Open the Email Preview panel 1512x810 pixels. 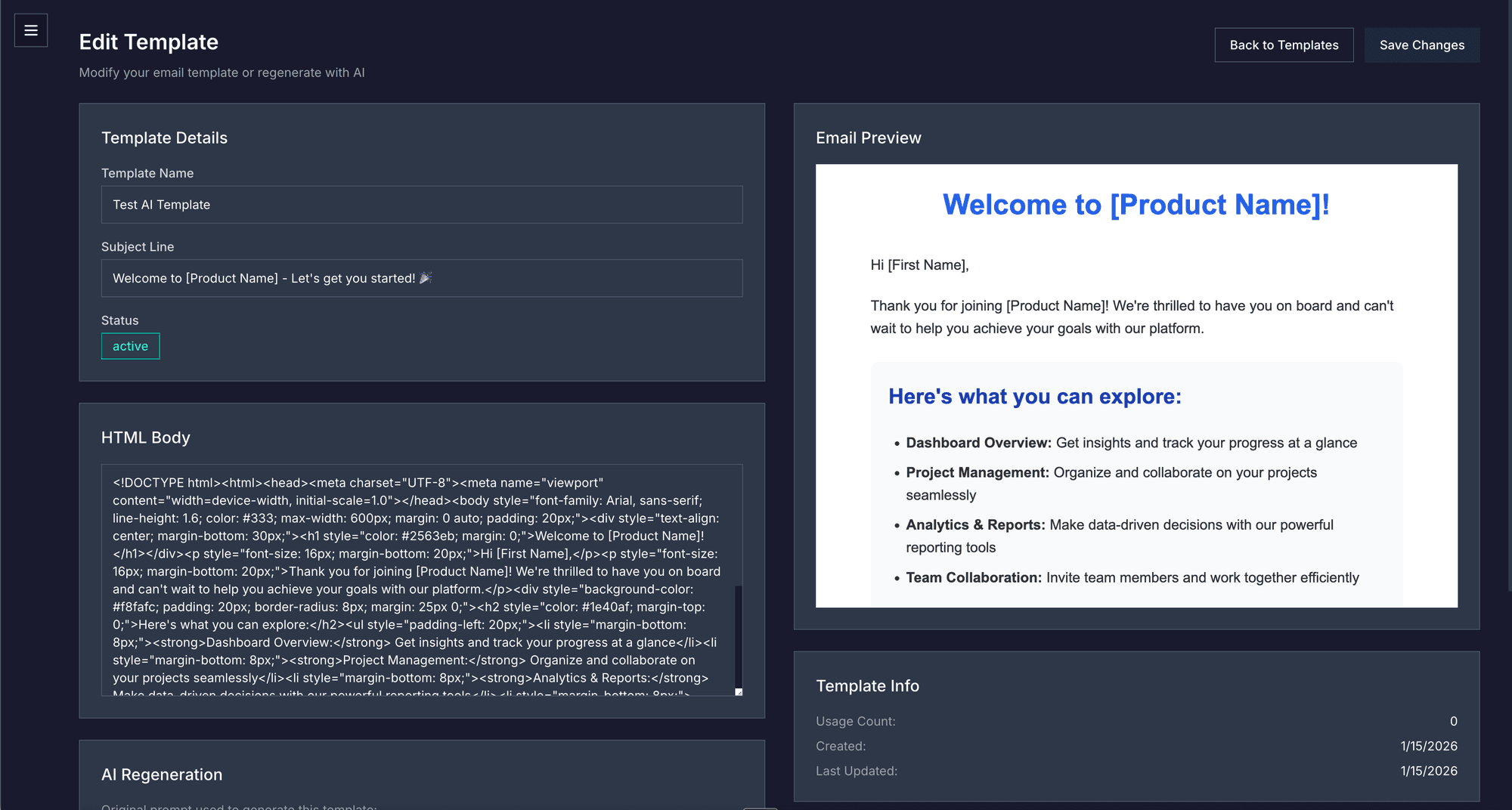pyautogui.click(x=868, y=138)
